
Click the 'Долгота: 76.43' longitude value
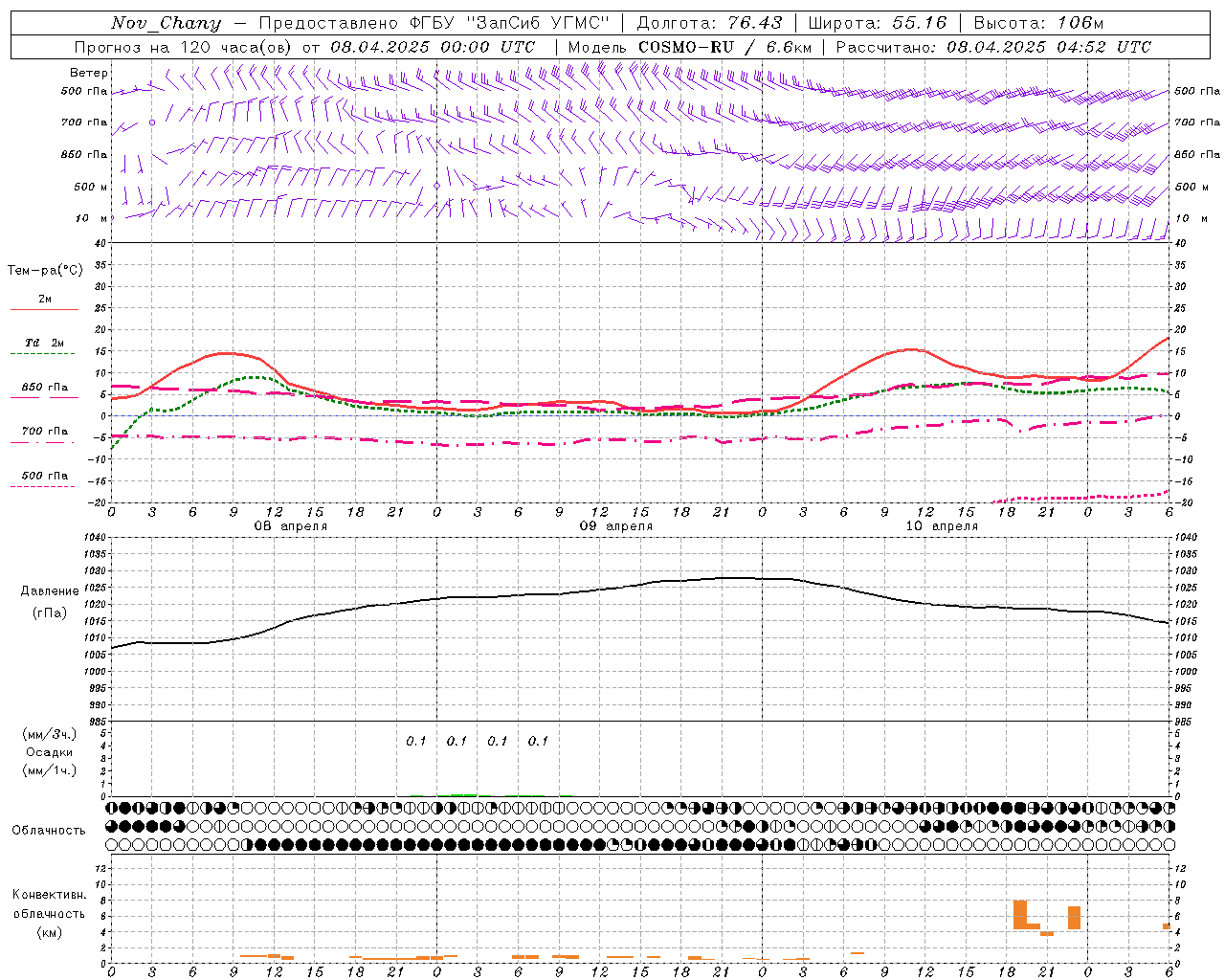tap(709, 23)
